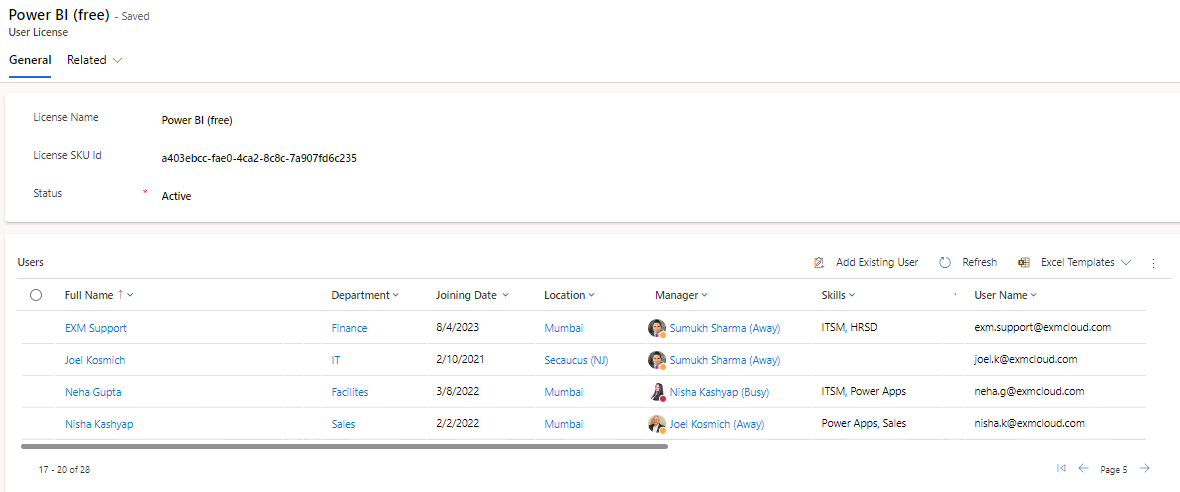This screenshot has height=492, width=1180.
Task: Switch to the General tab
Action: coord(30,60)
